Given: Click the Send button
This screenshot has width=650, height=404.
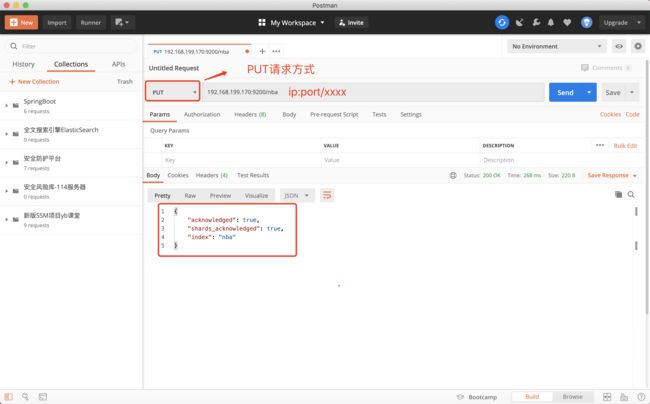Looking at the screenshot, I should tap(565, 92).
